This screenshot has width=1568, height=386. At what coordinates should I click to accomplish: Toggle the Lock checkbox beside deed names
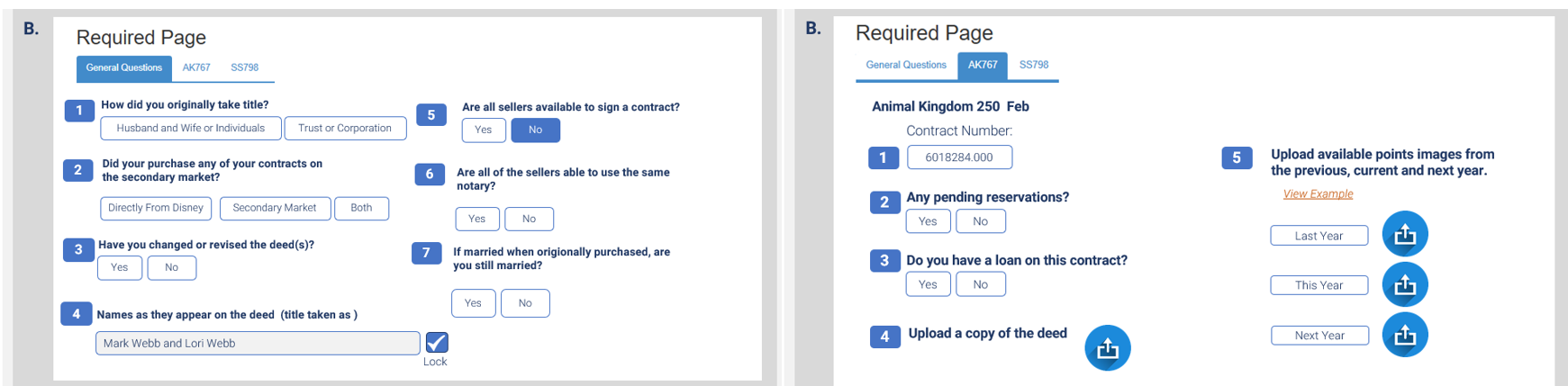(437, 343)
